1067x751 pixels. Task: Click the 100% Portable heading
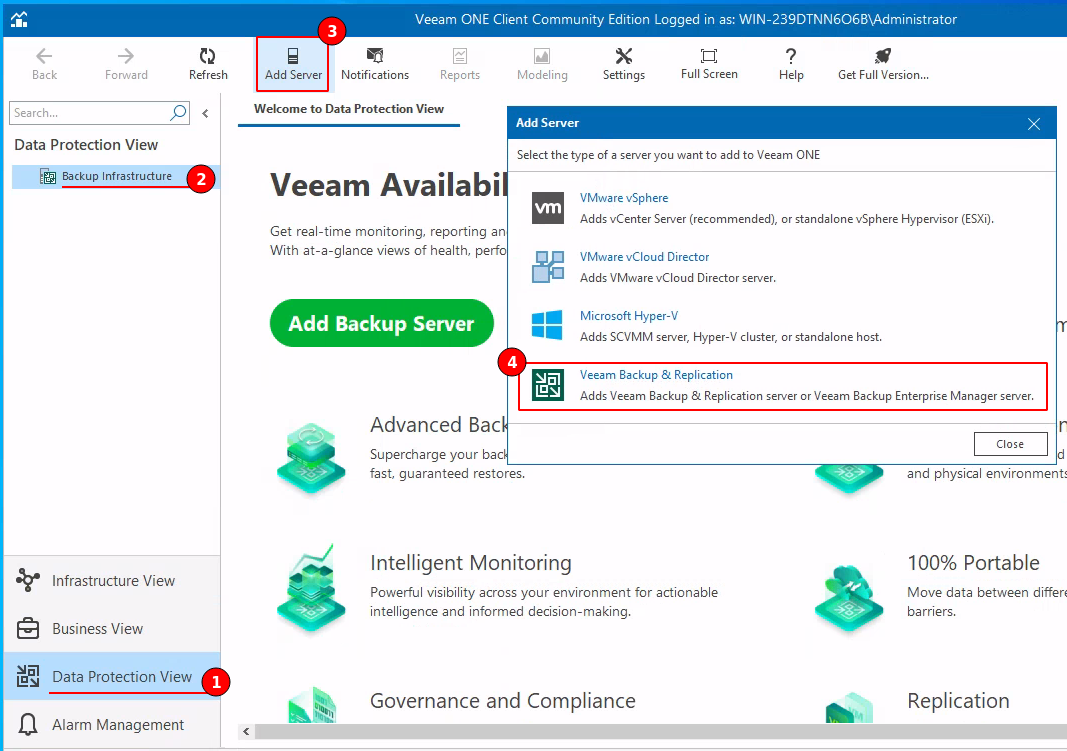(973, 563)
